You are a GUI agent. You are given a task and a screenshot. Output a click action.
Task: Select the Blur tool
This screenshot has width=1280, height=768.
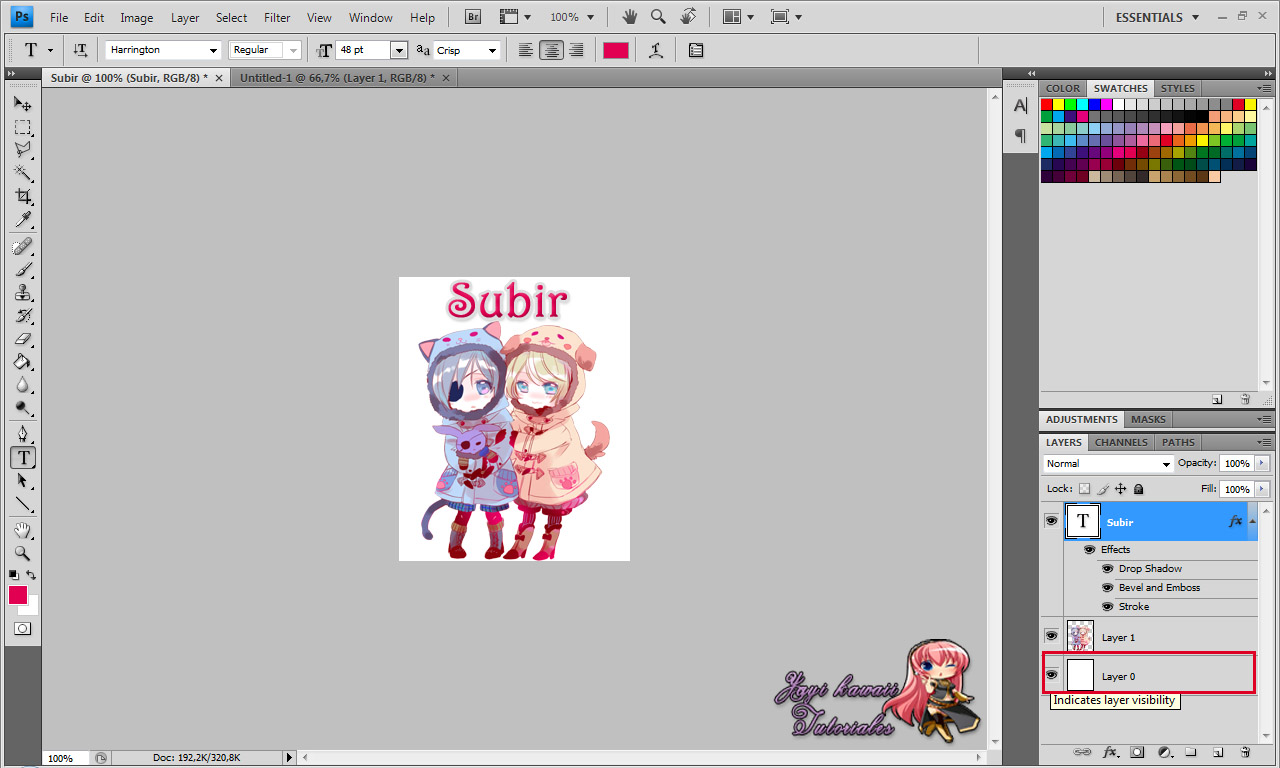[x=22, y=385]
